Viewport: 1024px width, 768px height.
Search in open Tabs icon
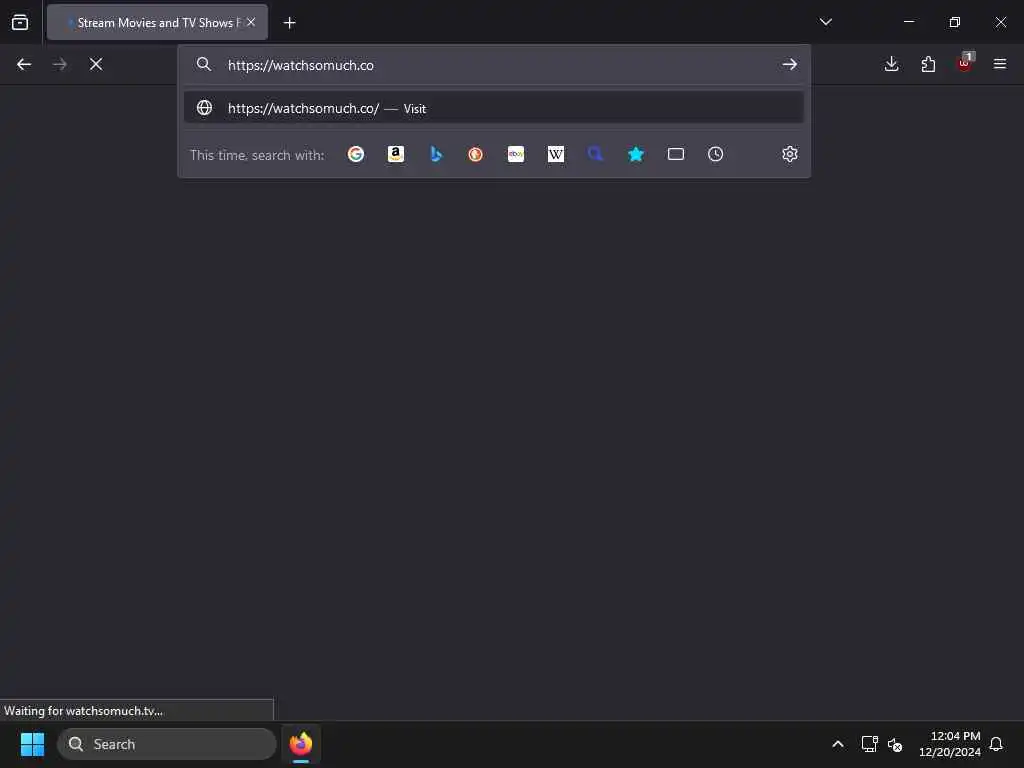coord(676,154)
